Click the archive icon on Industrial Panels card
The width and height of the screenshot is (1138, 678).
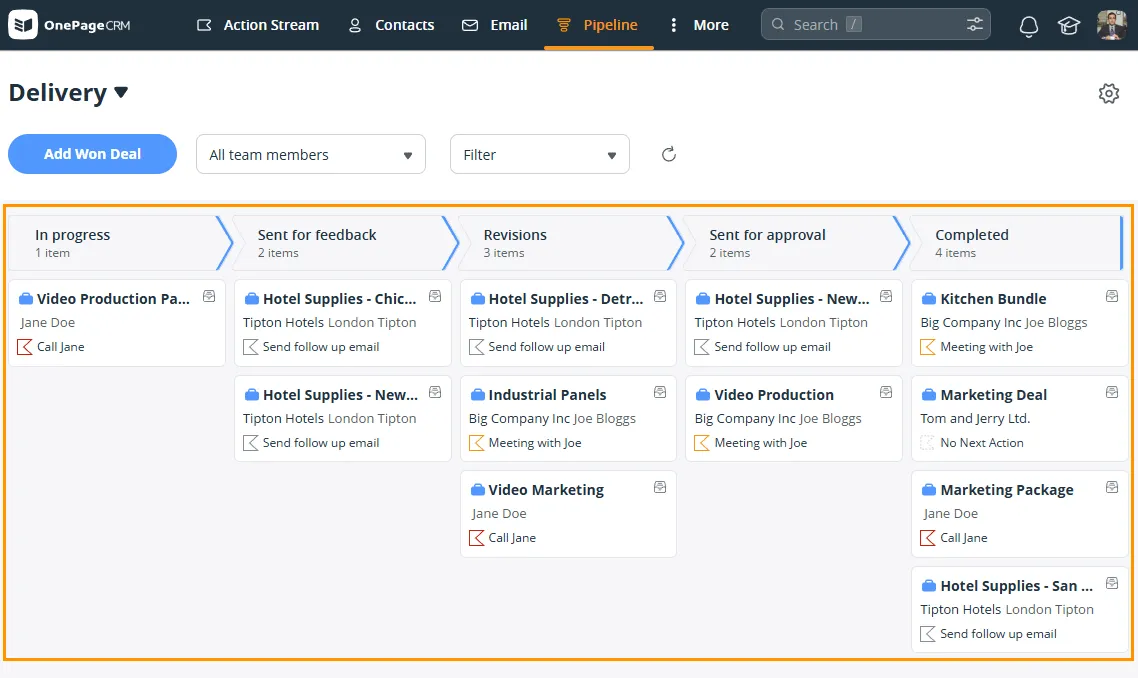(660, 392)
